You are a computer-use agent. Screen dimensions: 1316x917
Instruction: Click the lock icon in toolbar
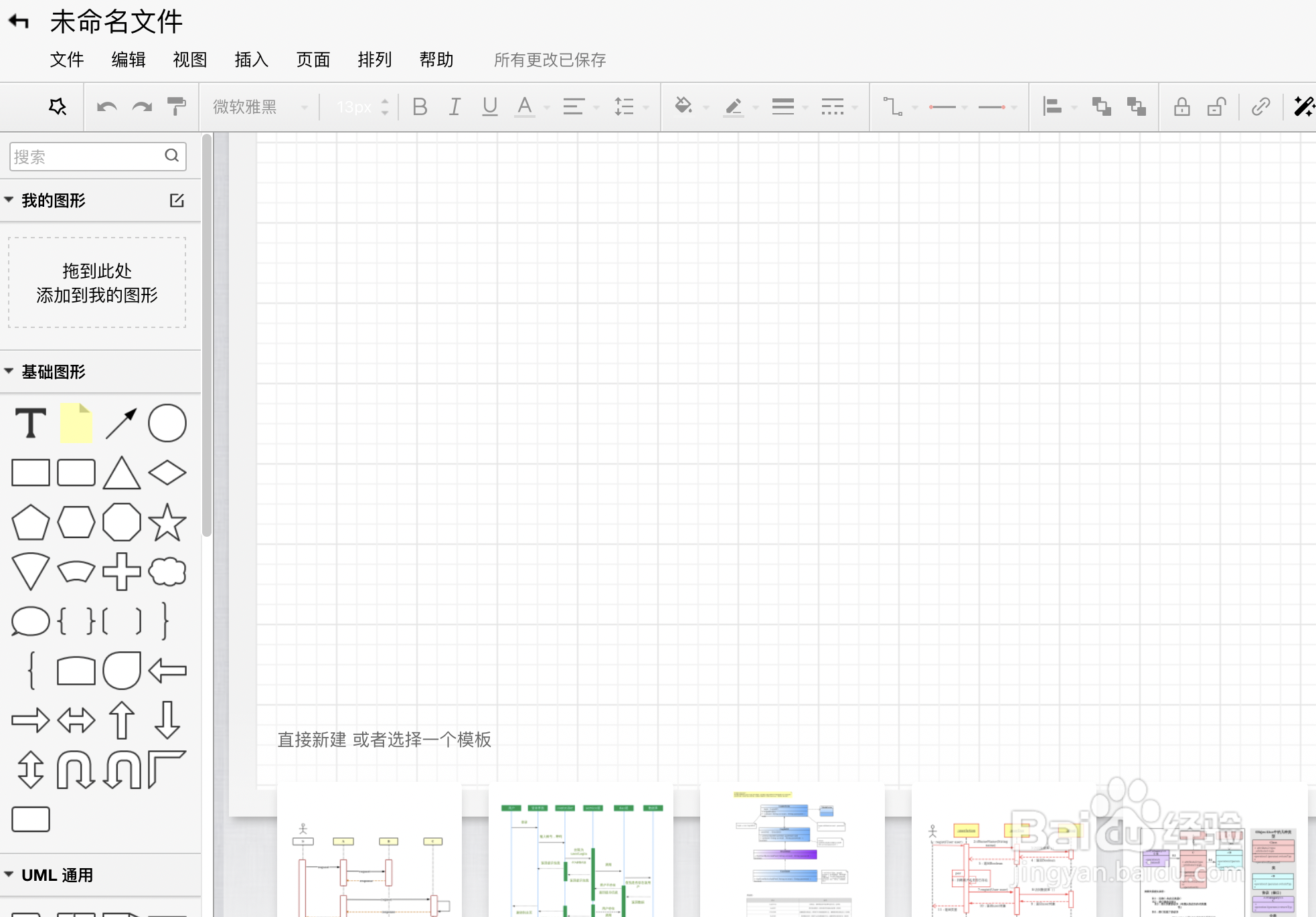1181,107
